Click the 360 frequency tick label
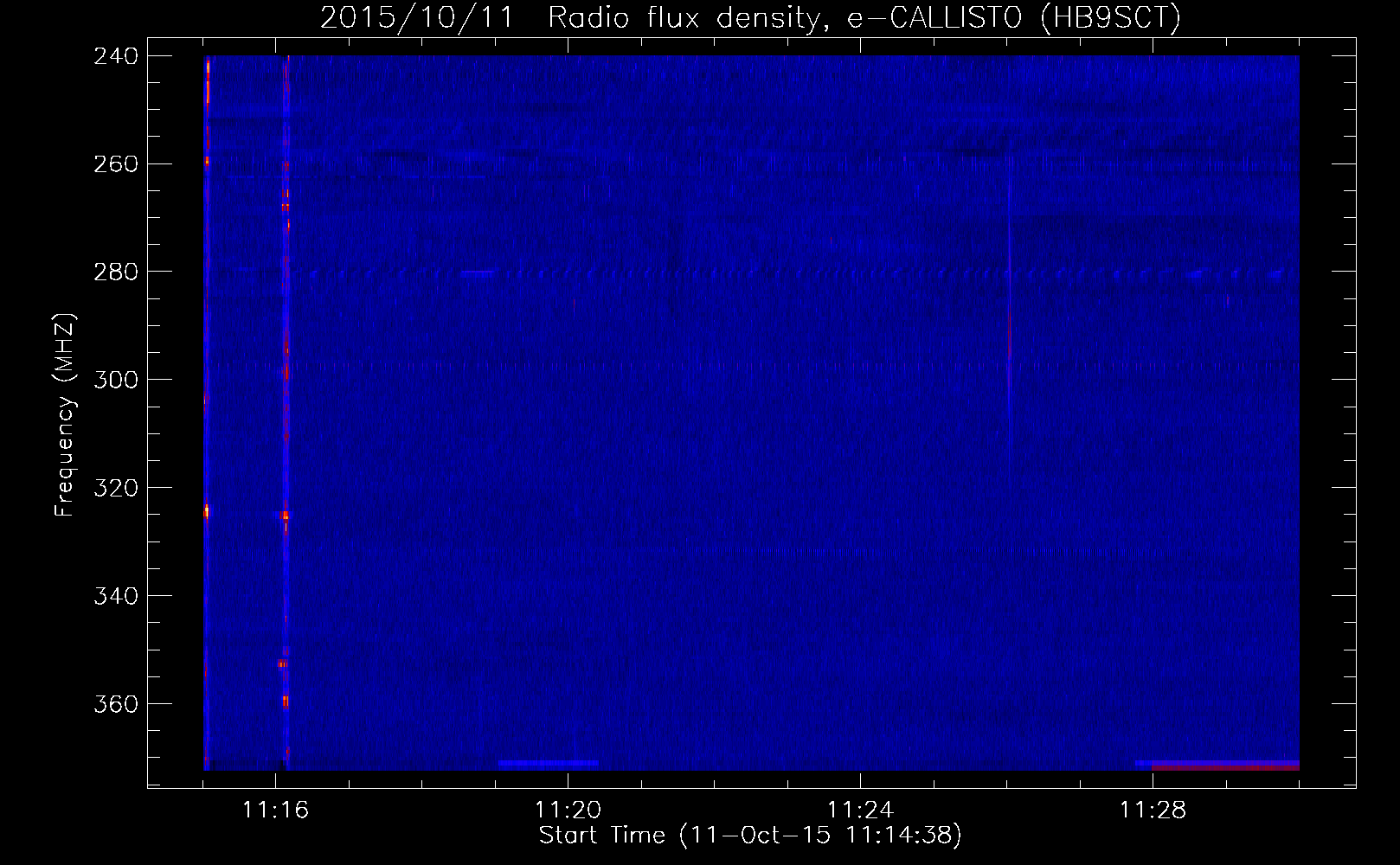 (x=116, y=704)
